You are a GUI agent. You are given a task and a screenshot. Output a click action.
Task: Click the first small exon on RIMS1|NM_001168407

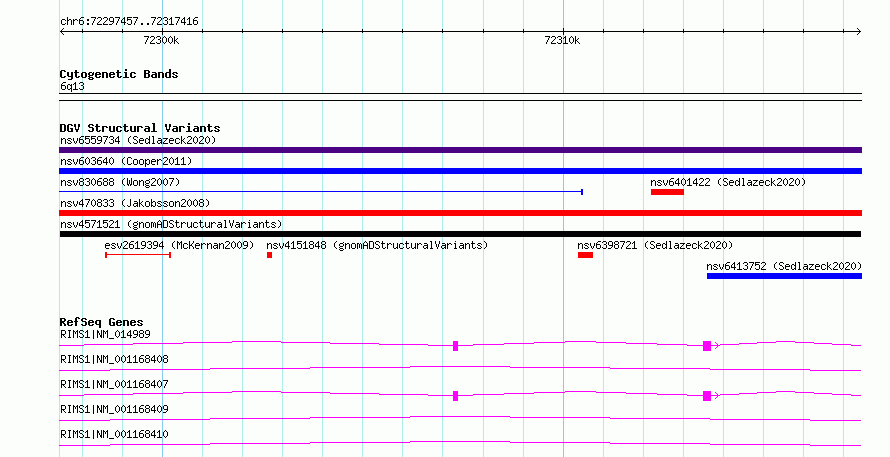click(x=456, y=396)
